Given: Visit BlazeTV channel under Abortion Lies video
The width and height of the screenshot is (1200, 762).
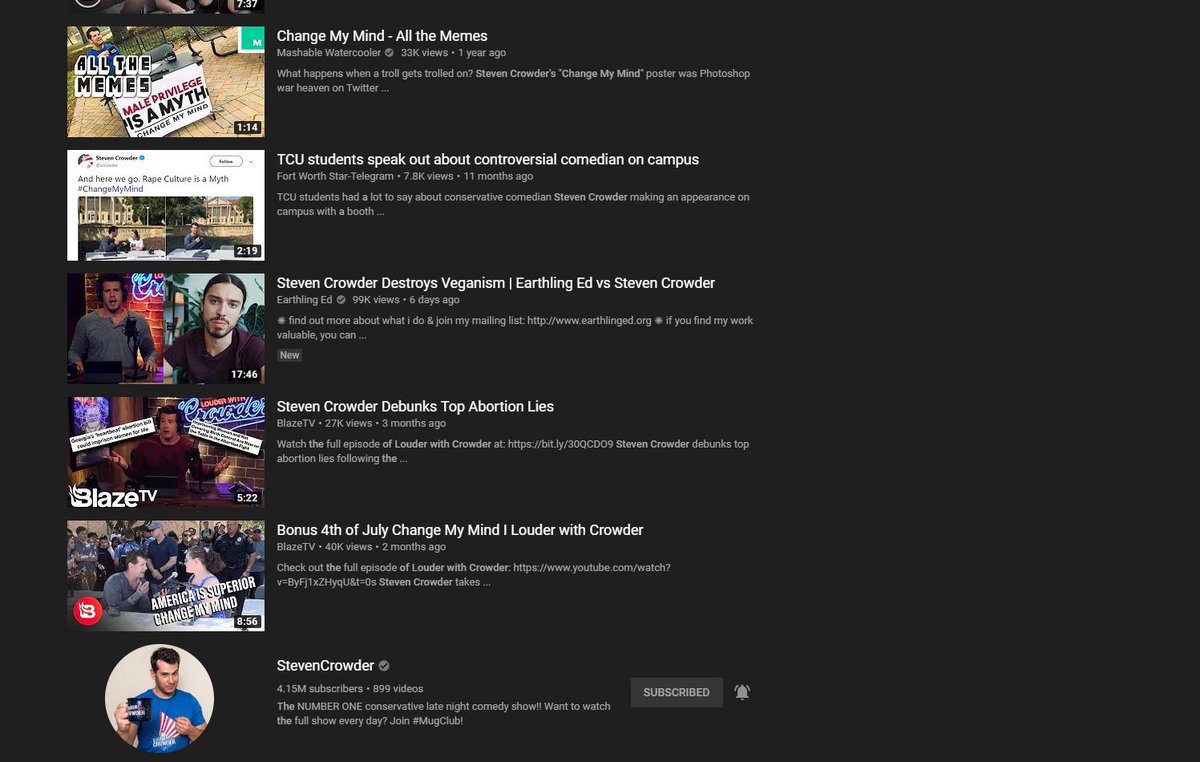Looking at the screenshot, I should (296, 423).
